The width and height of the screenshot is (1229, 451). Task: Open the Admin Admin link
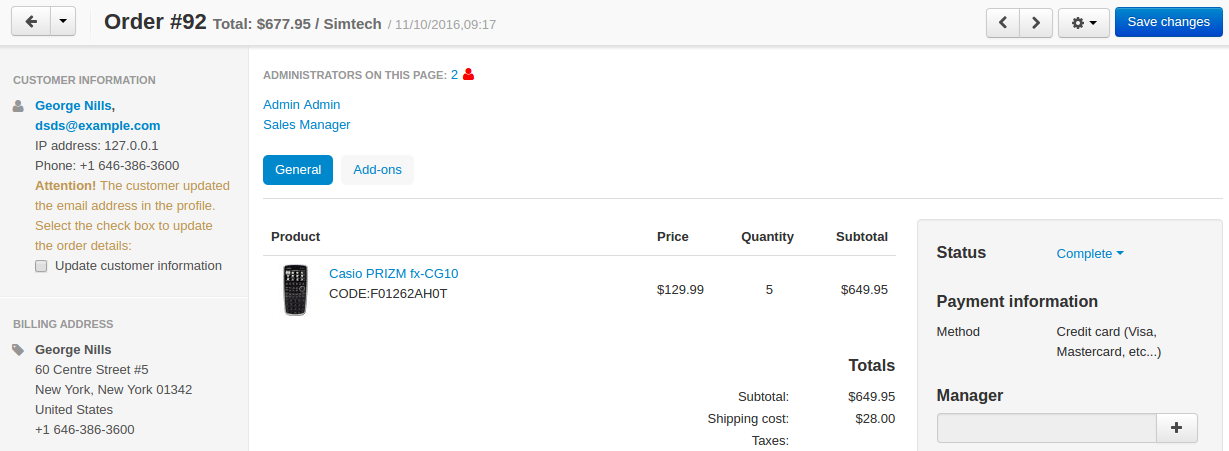point(302,104)
